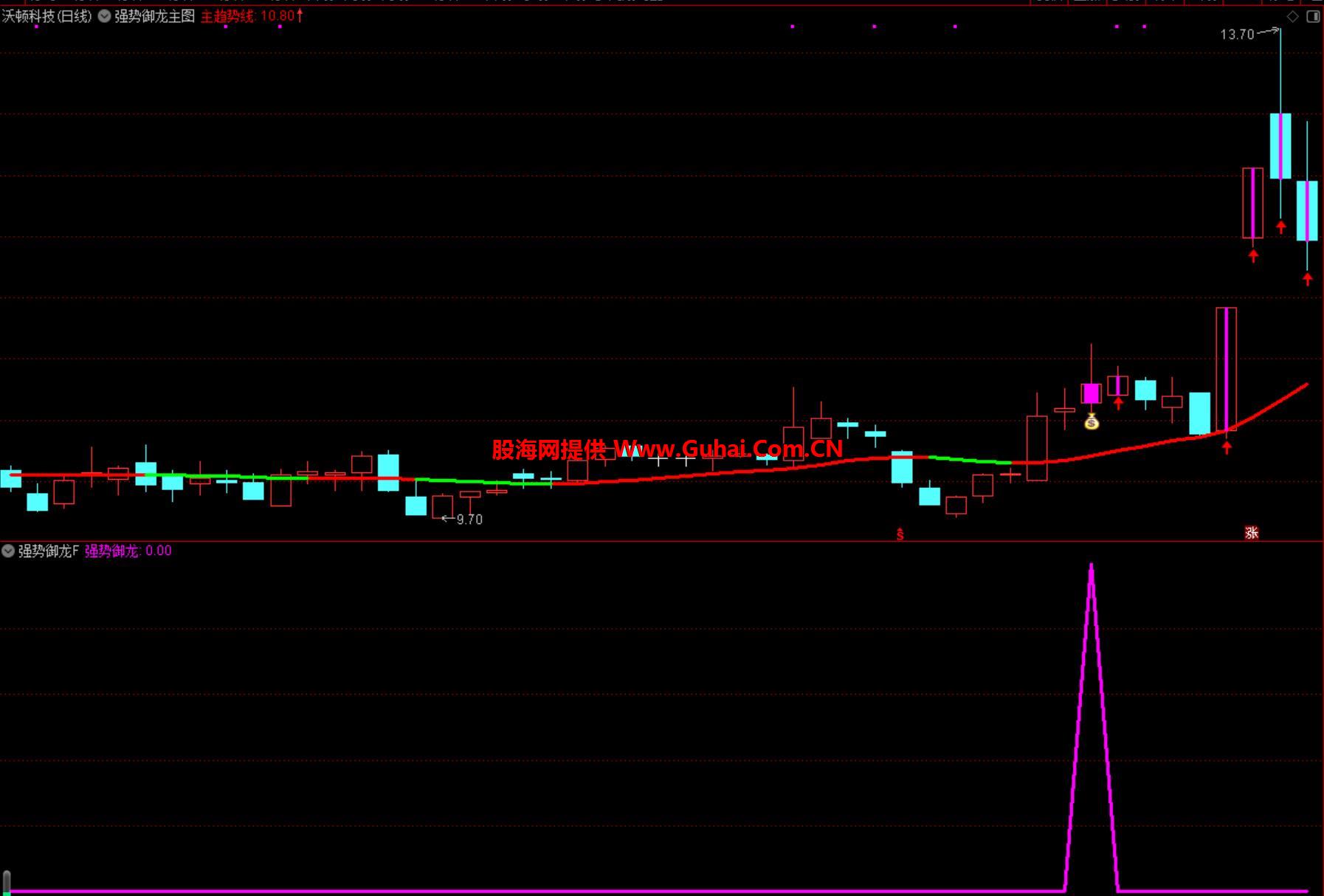Click the cyan candle with the 13.70 high
1324x896 pixels.
tap(1281, 145)
